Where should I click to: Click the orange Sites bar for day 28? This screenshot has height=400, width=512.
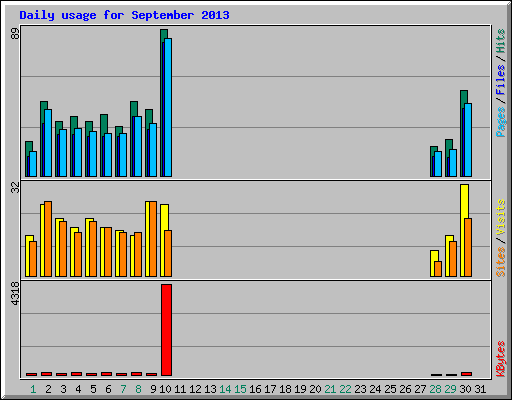(438, 269)
